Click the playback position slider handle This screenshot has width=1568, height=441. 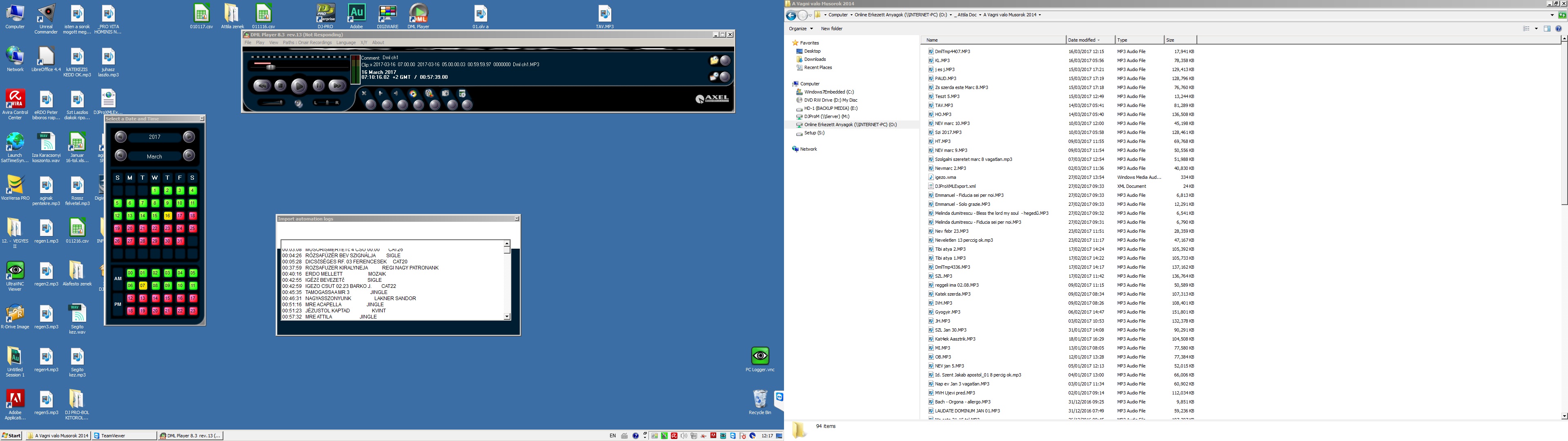pyautogui.click(x=271, y=68)
